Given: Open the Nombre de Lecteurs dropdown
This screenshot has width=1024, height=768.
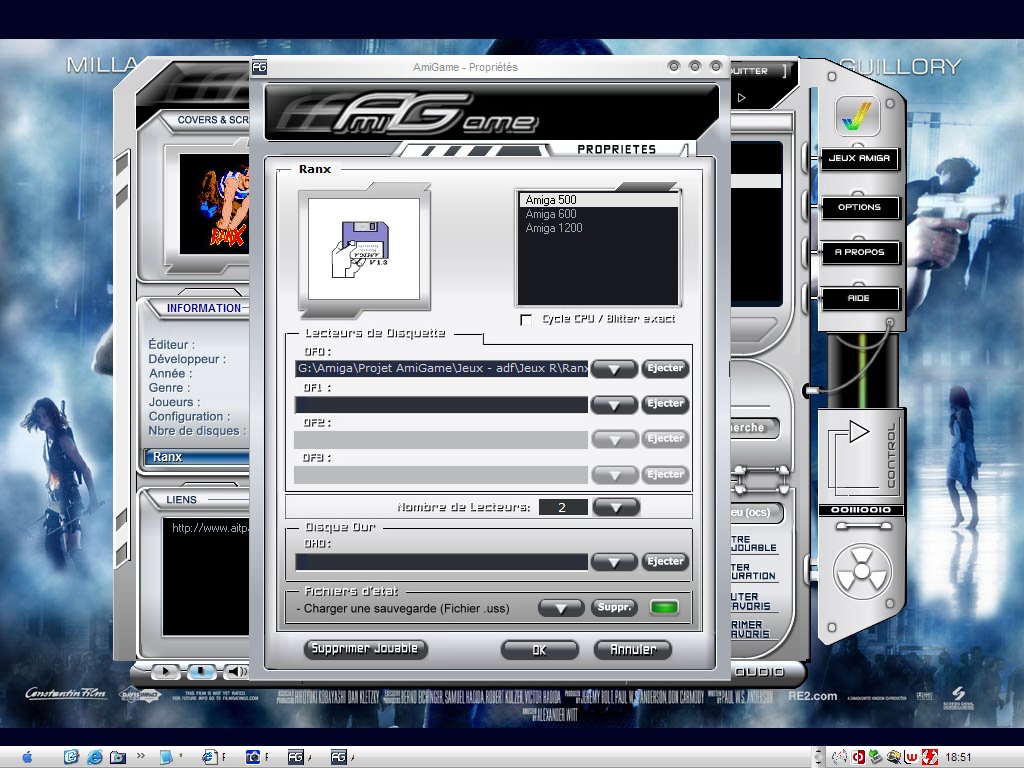Looking at the screenshot, I should (616, 507).
